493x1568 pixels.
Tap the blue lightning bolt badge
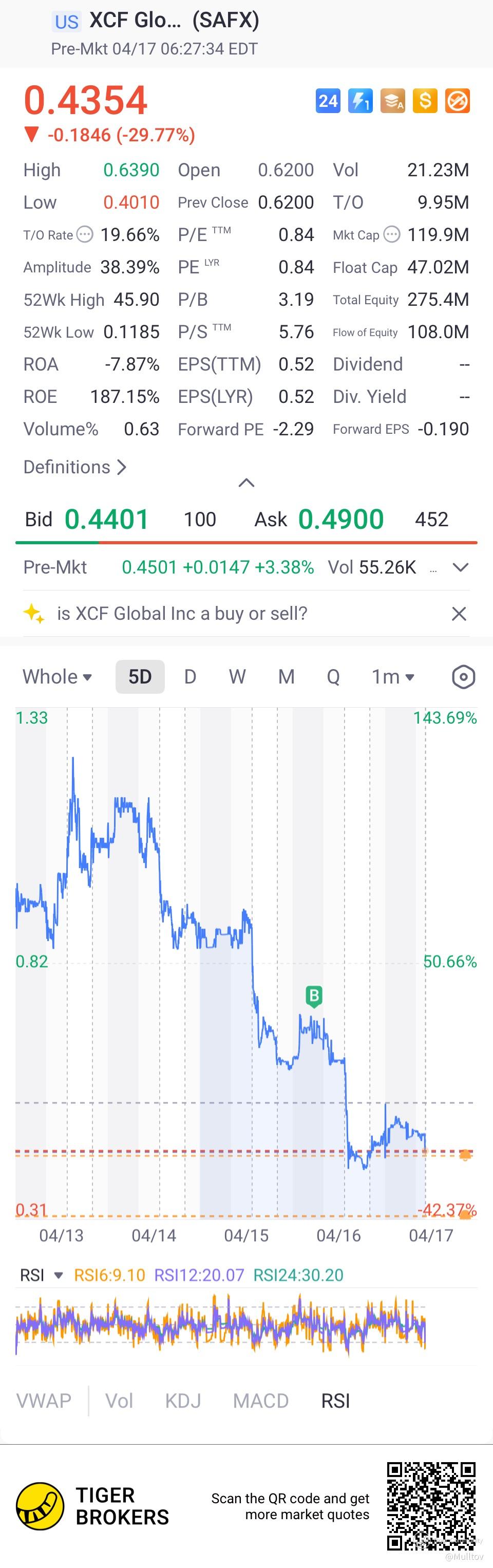pyautogui.click(x=360, y=101)
